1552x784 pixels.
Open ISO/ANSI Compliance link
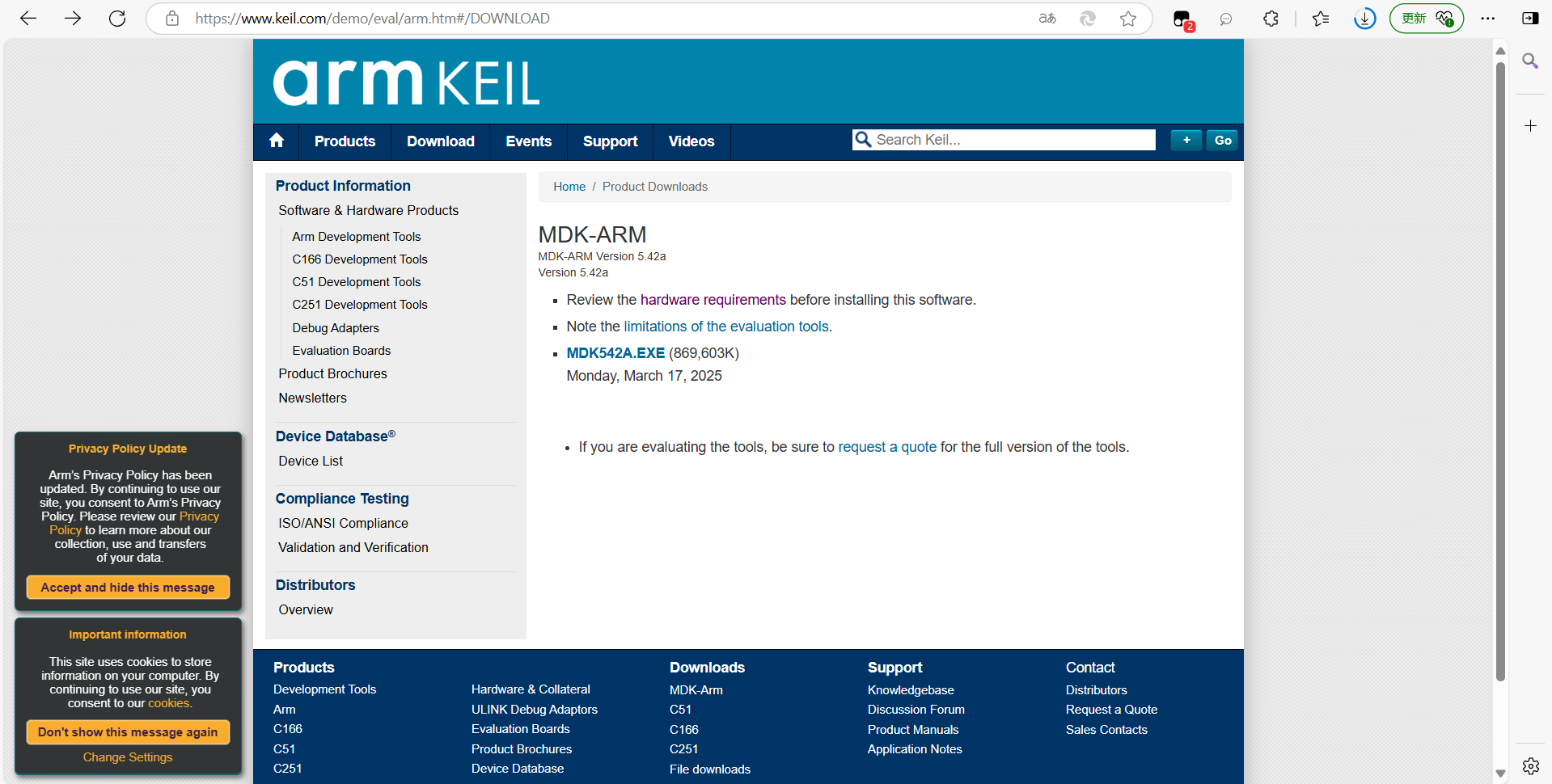click(343, 523)
